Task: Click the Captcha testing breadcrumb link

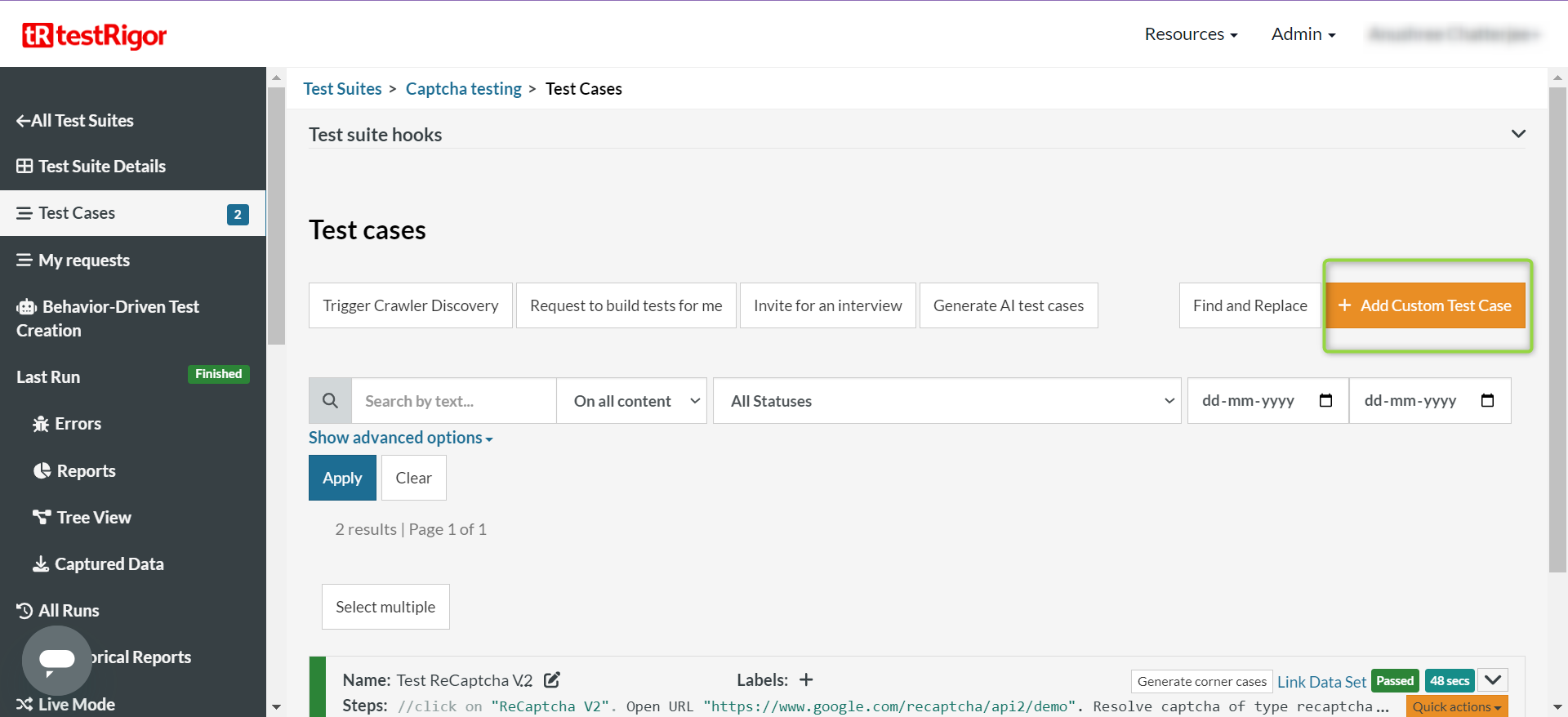Action: (x=463, y=89)
